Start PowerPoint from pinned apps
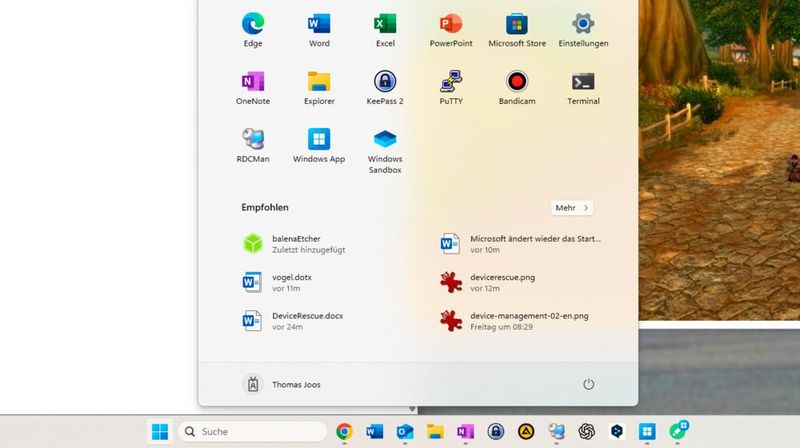 [x=451, y=30]
